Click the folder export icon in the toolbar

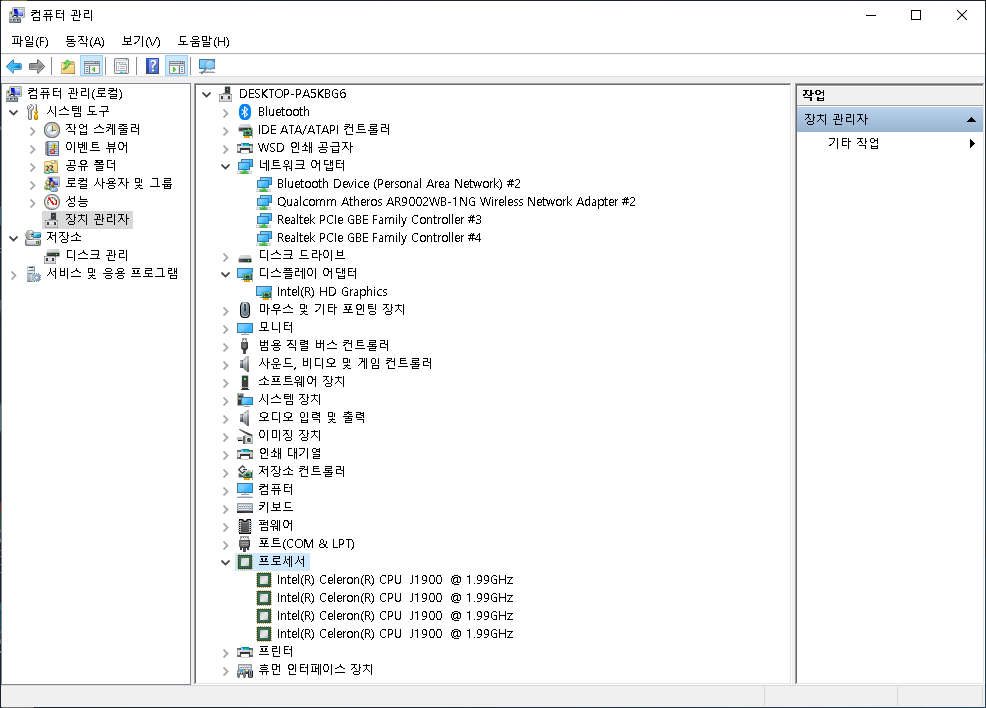tap(67, 66)
